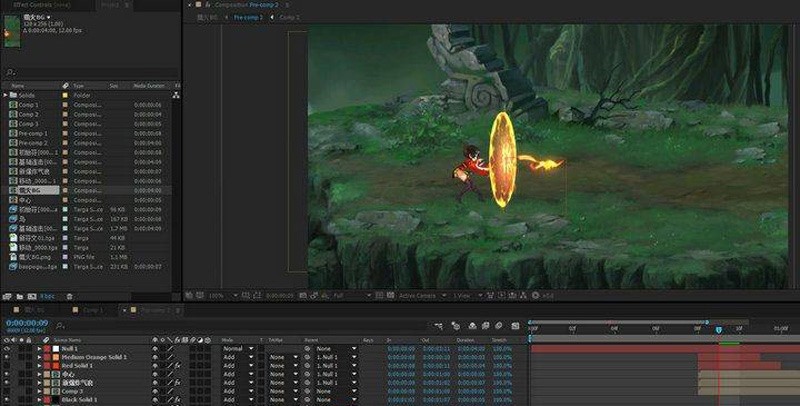Image resolution: width=800 pixels, height=406 pixels.
Task: Open the Active Camera dropdown
Action: [421, 295]
